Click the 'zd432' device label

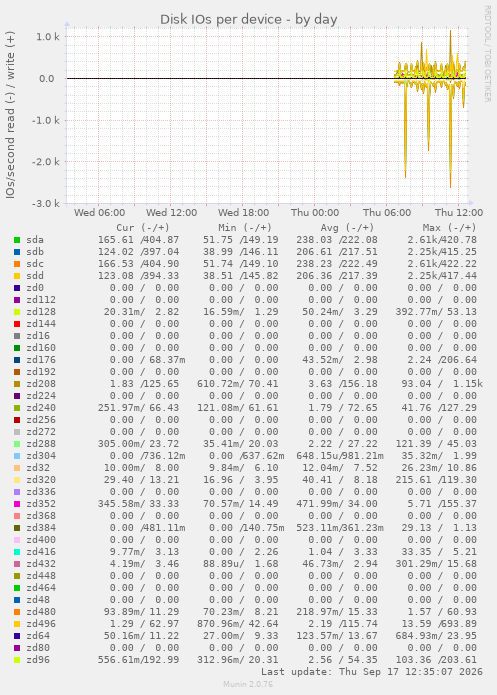tap(41, 563)
